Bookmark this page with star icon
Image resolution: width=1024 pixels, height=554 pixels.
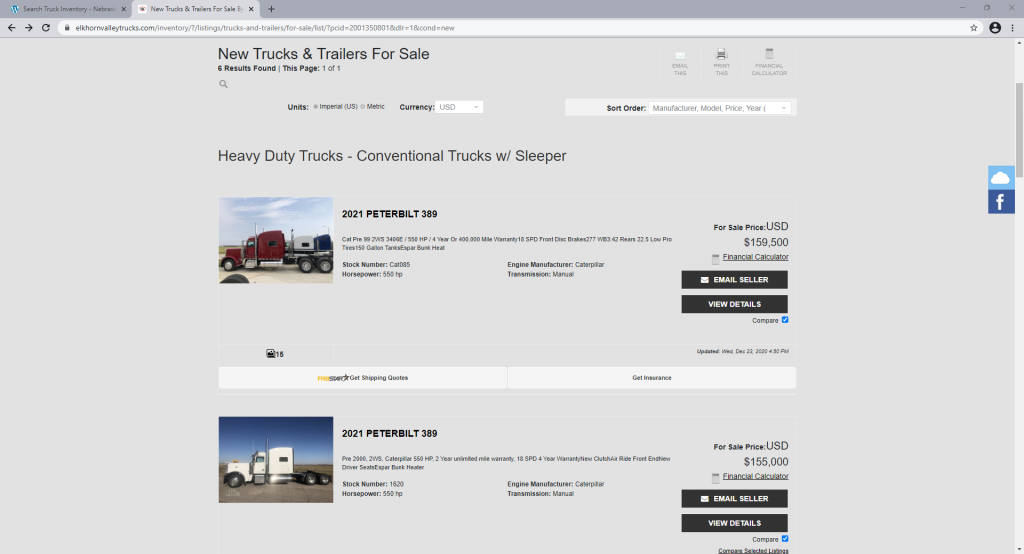[x=974, y=27]
